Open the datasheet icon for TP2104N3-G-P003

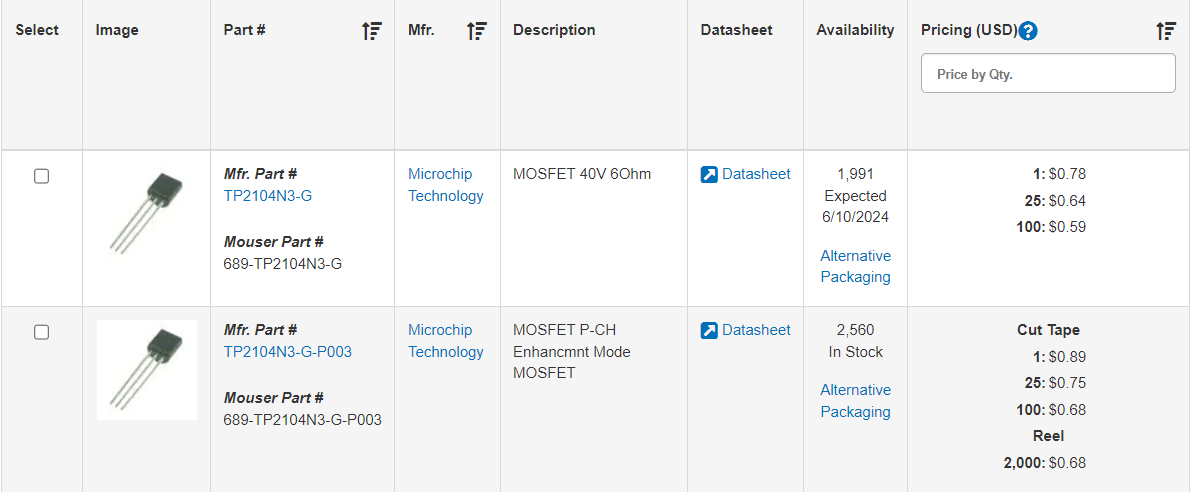709,331
